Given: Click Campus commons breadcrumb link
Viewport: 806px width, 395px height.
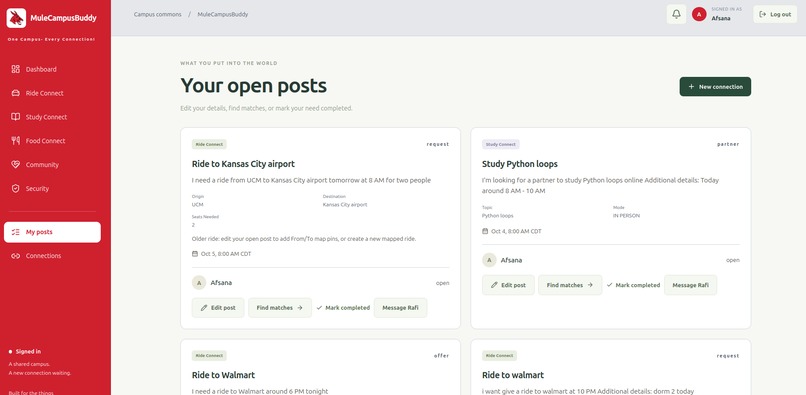Looking at the screenshot, I should (x=158, y=14).
